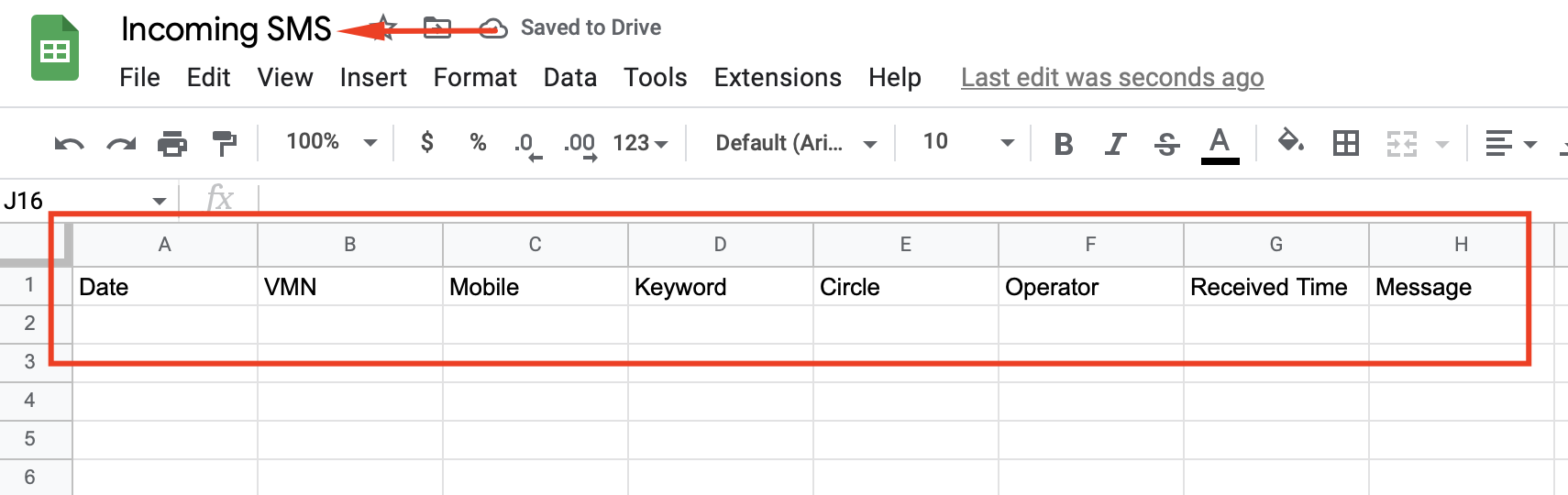This screenshot has width=1568, height=495.
Task: Toggle bold formatting
Action: pos(1064,144)
